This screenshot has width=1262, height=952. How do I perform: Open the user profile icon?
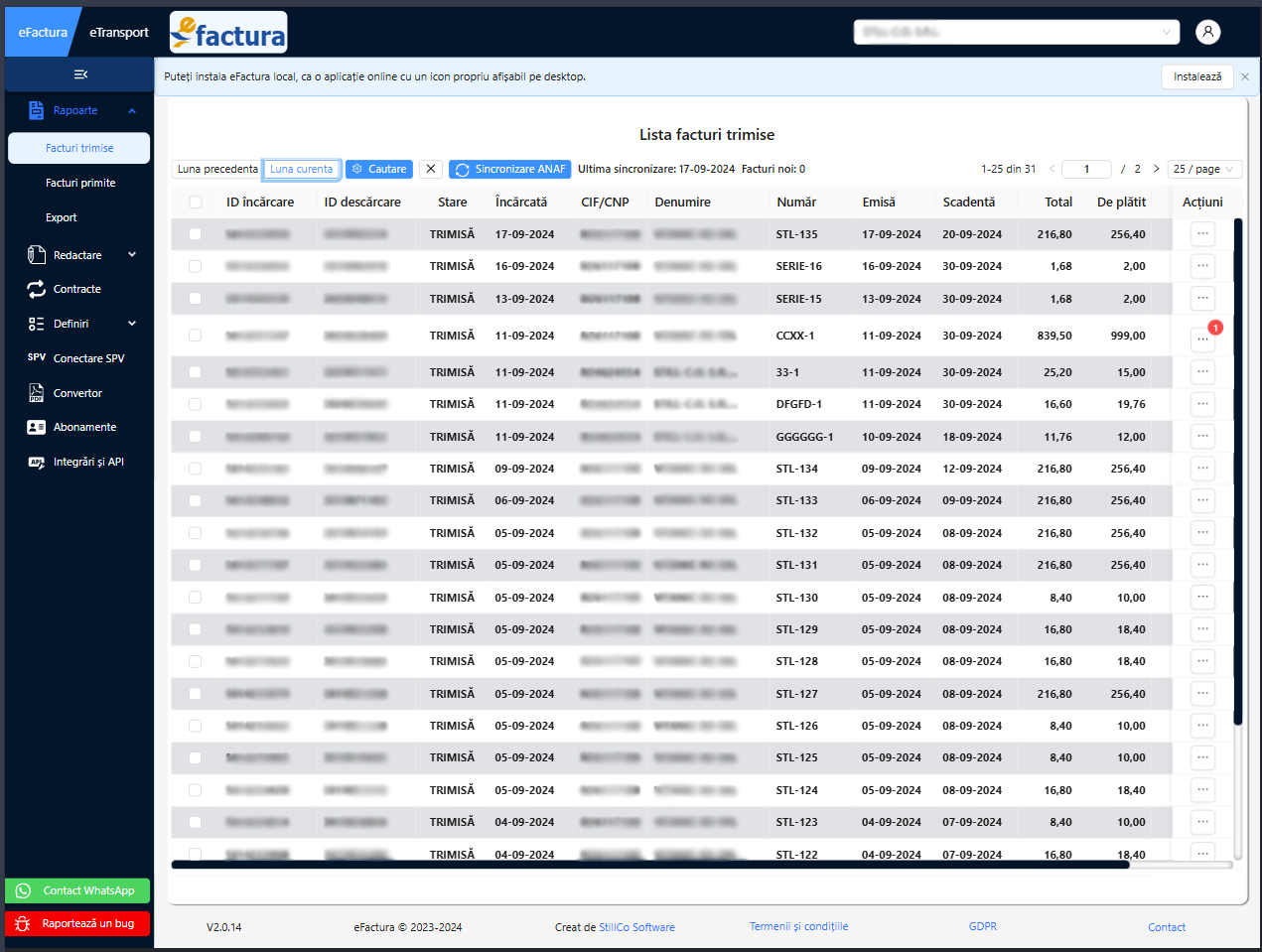pyautogui.click(x=1207, y=32)
